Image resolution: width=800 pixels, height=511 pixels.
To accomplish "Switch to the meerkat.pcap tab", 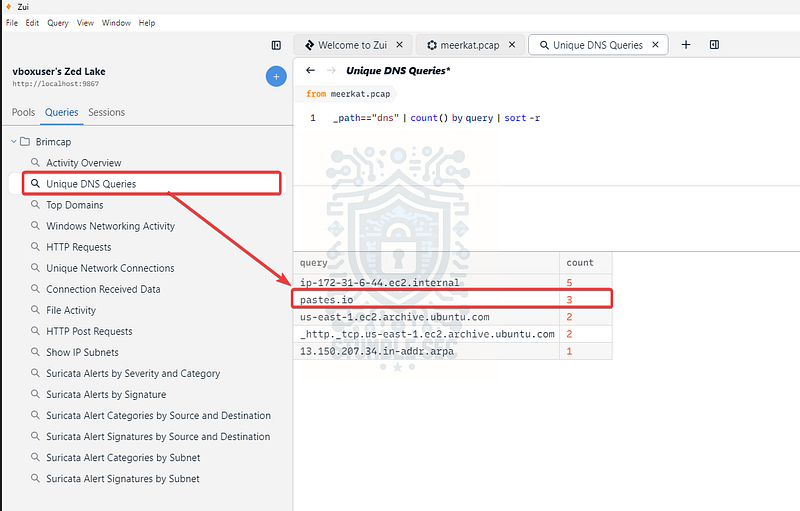I will click(x=469, y=45).
